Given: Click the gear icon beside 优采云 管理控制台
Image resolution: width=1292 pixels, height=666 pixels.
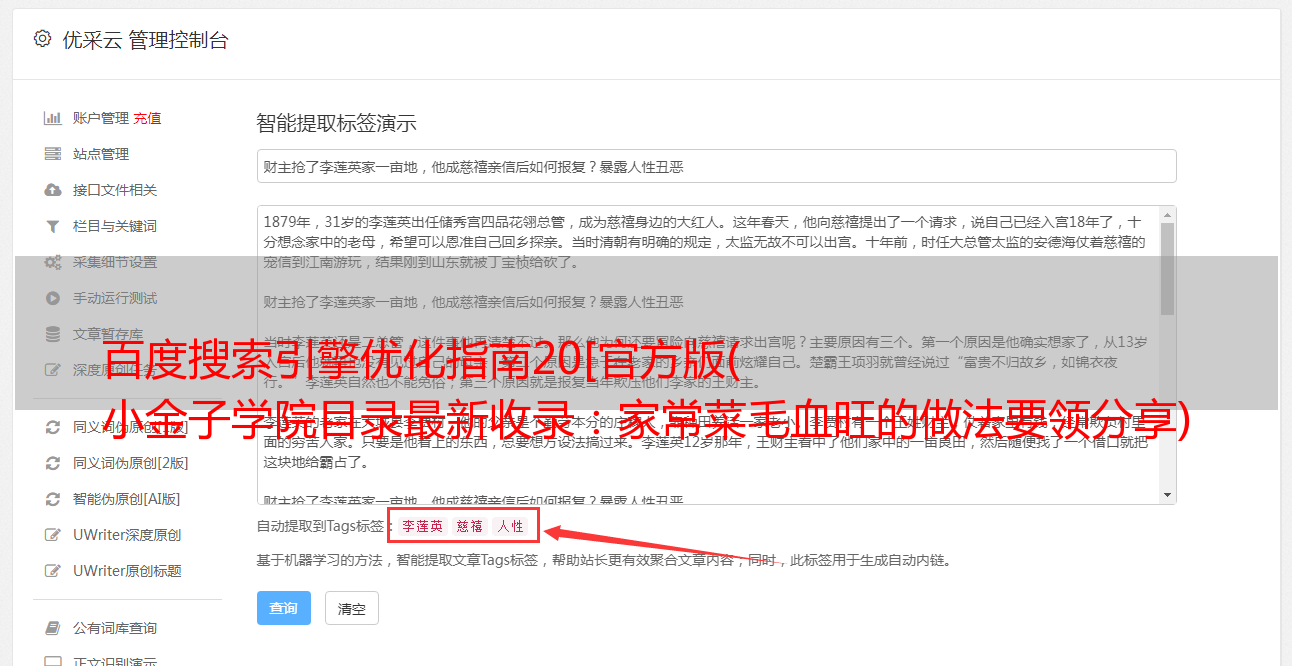Looking at the screenshot, I should [x=42, y=39].
